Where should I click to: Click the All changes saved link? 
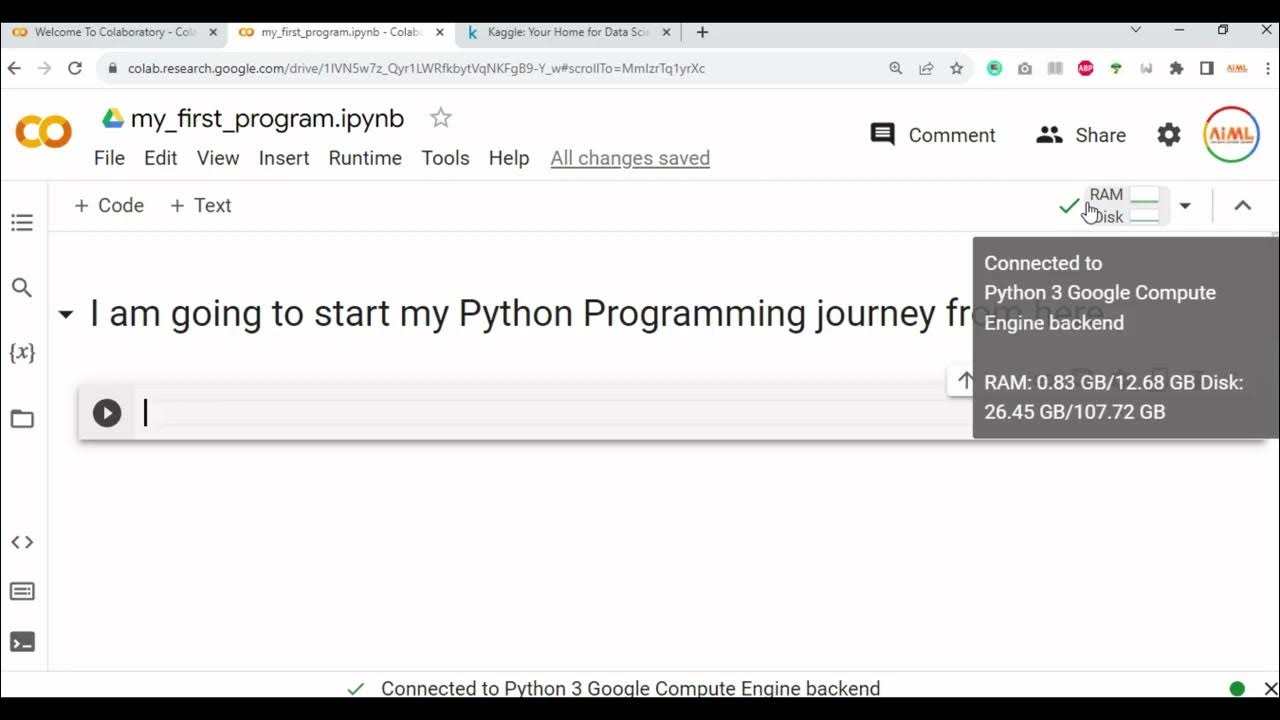pyautogui.click(x=630, y=158)
